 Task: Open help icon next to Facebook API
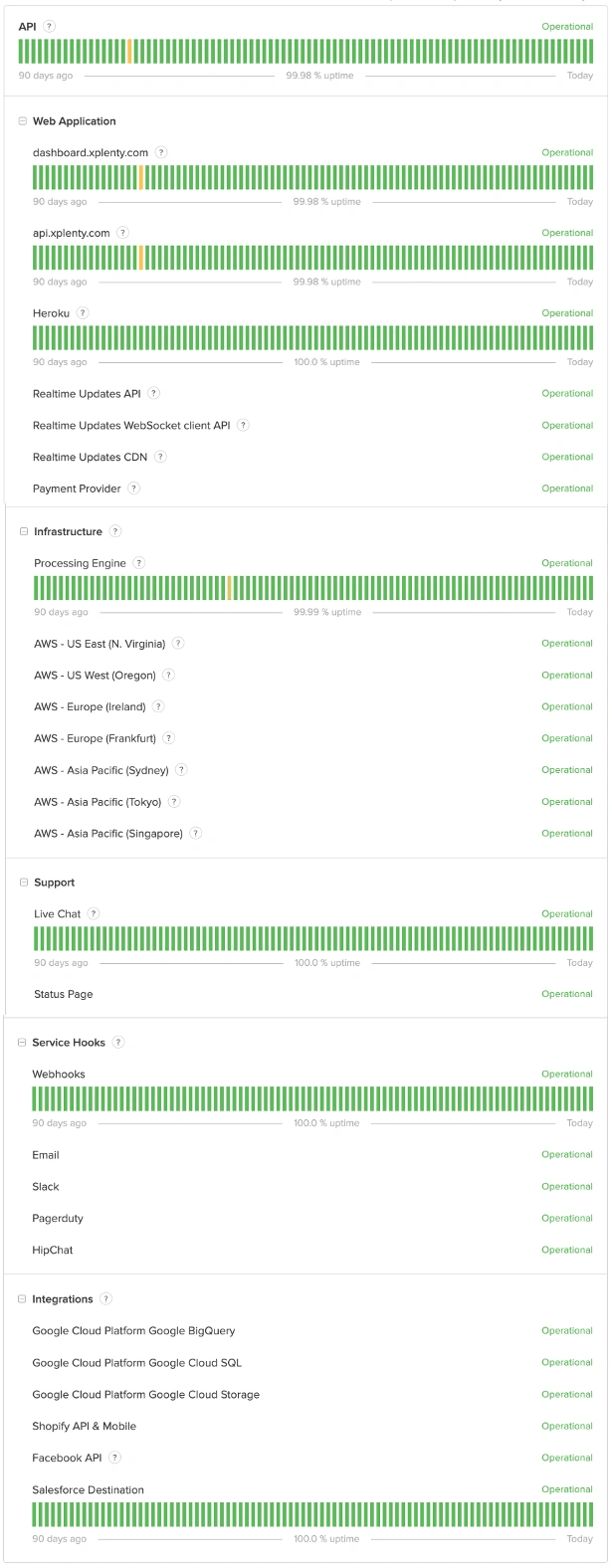point(114,1458)
